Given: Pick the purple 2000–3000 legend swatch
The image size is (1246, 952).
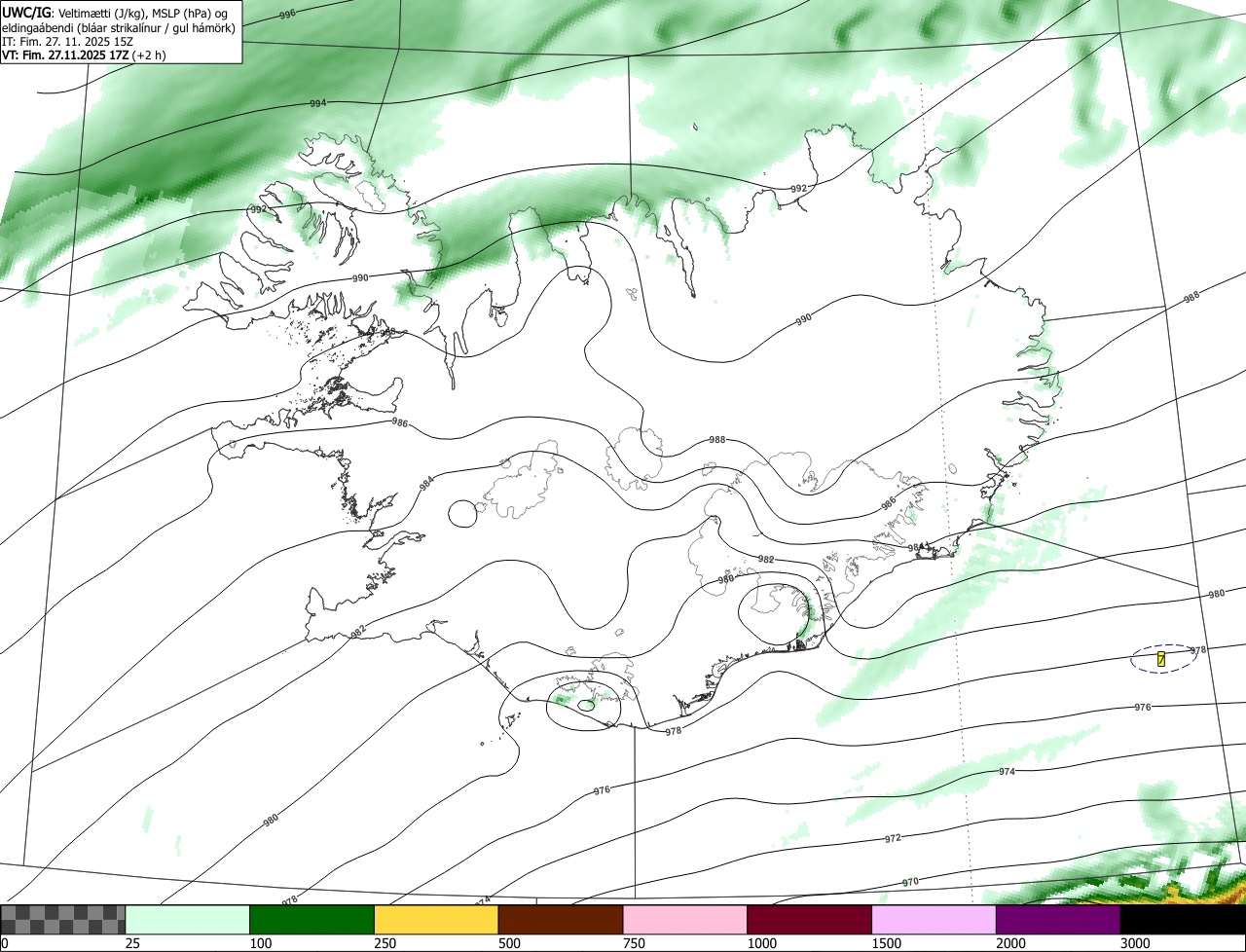Looking at the screenshot, I should point(1058,920).
